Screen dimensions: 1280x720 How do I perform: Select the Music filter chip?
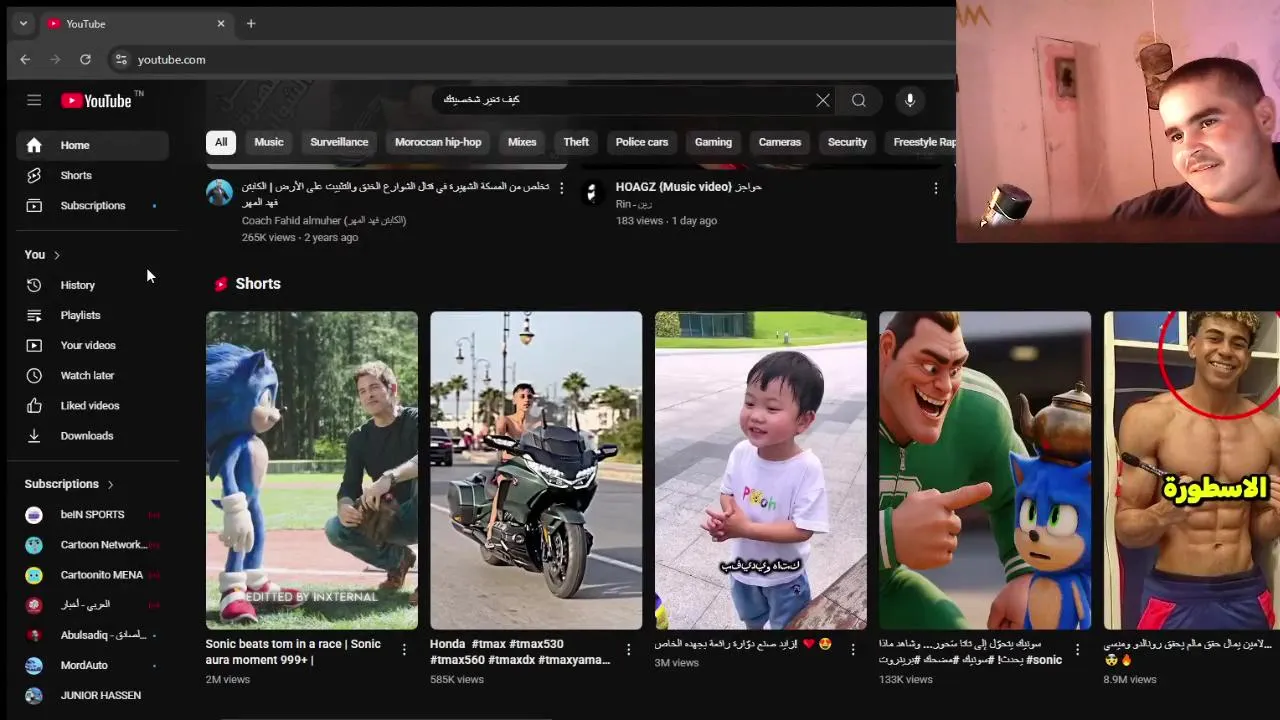tap(269, 142)
